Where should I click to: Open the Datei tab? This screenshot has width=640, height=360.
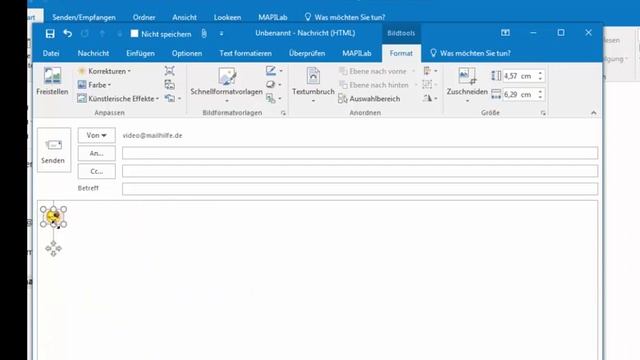coord(51,53)
